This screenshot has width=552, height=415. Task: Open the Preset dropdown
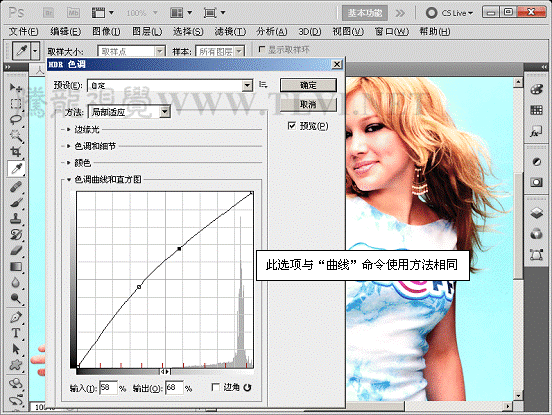tap(170, 85)
